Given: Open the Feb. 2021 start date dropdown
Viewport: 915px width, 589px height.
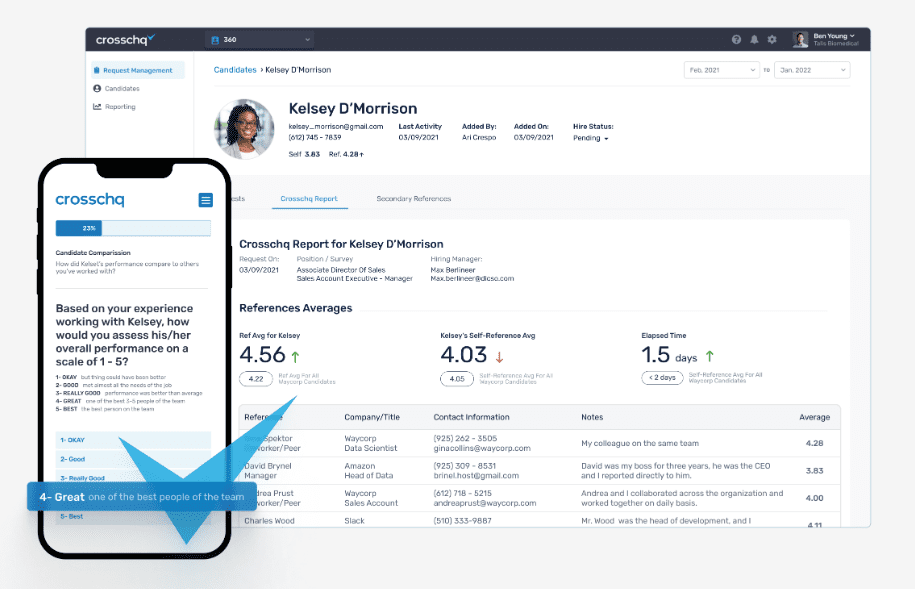Looking at the screenshot, I should (722, 70).
